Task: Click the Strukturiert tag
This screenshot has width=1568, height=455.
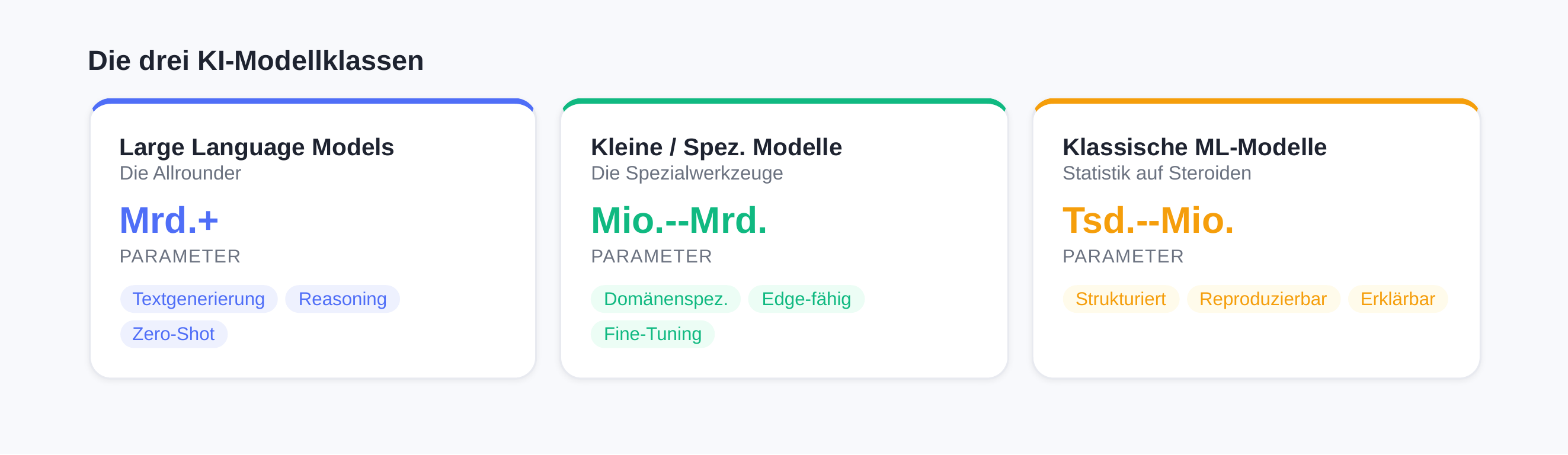Action: click(1120, 299)
